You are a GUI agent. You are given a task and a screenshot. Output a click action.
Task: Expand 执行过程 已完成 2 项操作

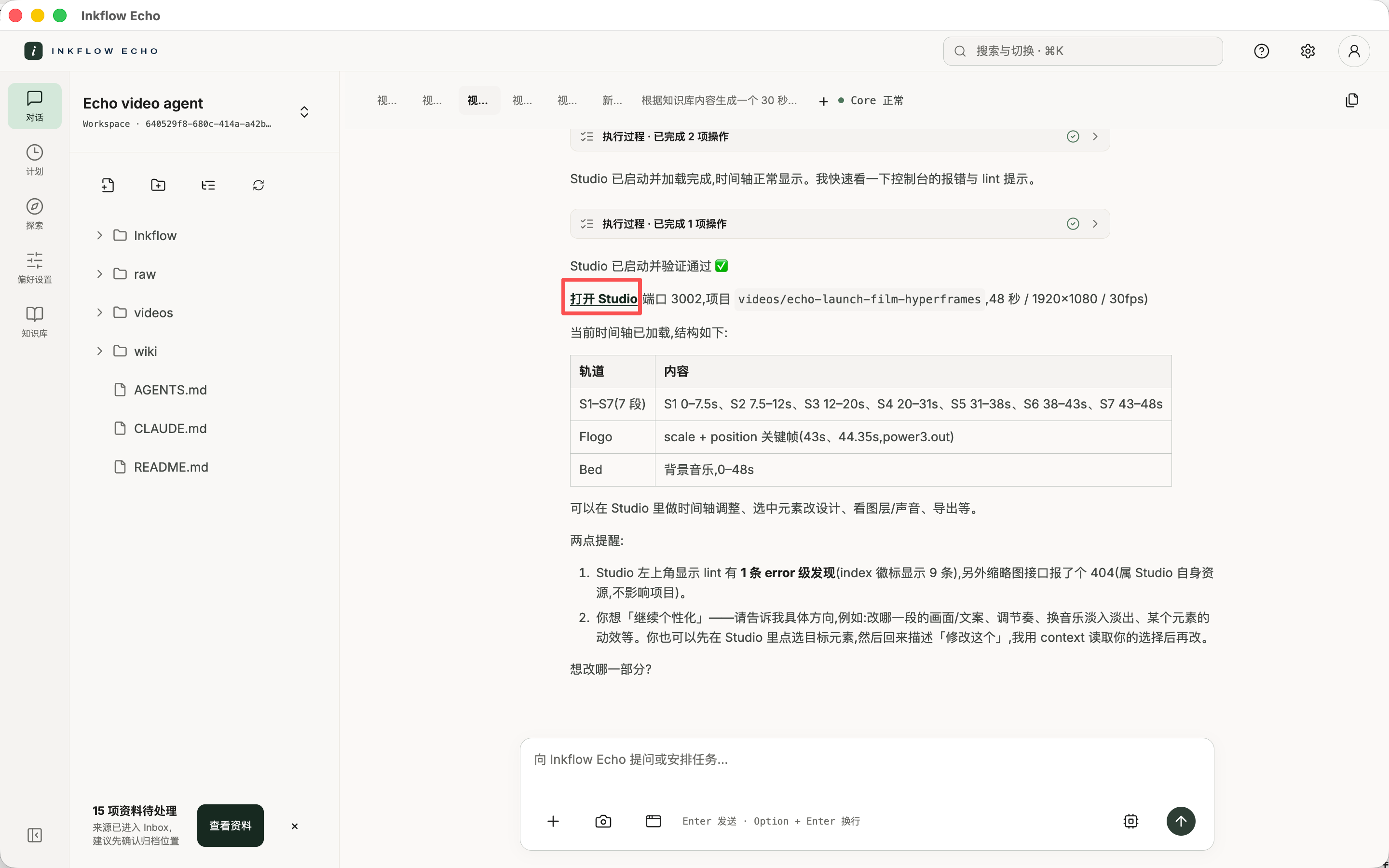coord(840,136)
